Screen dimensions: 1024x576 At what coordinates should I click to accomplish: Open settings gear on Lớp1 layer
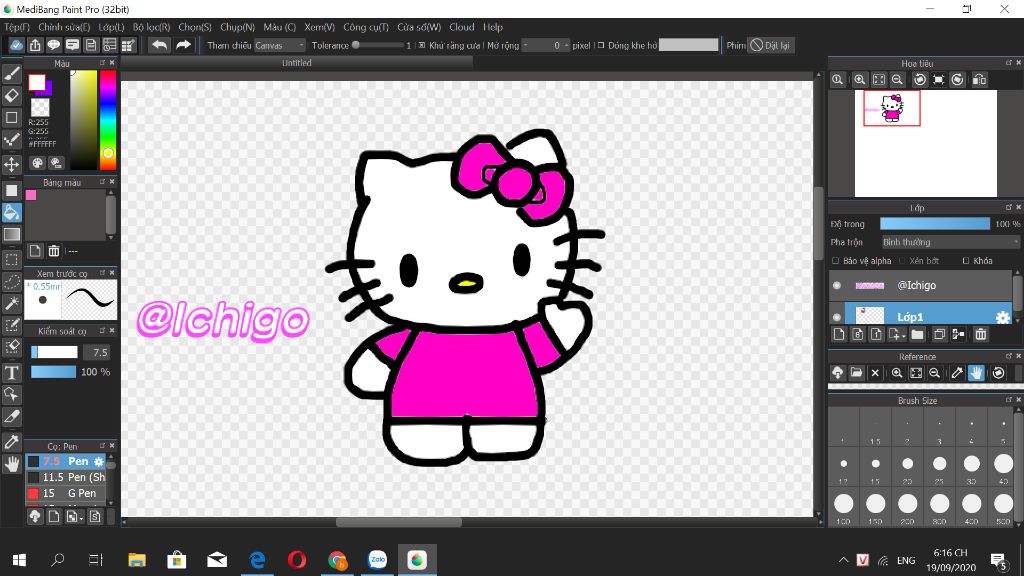pos(1002,317)
